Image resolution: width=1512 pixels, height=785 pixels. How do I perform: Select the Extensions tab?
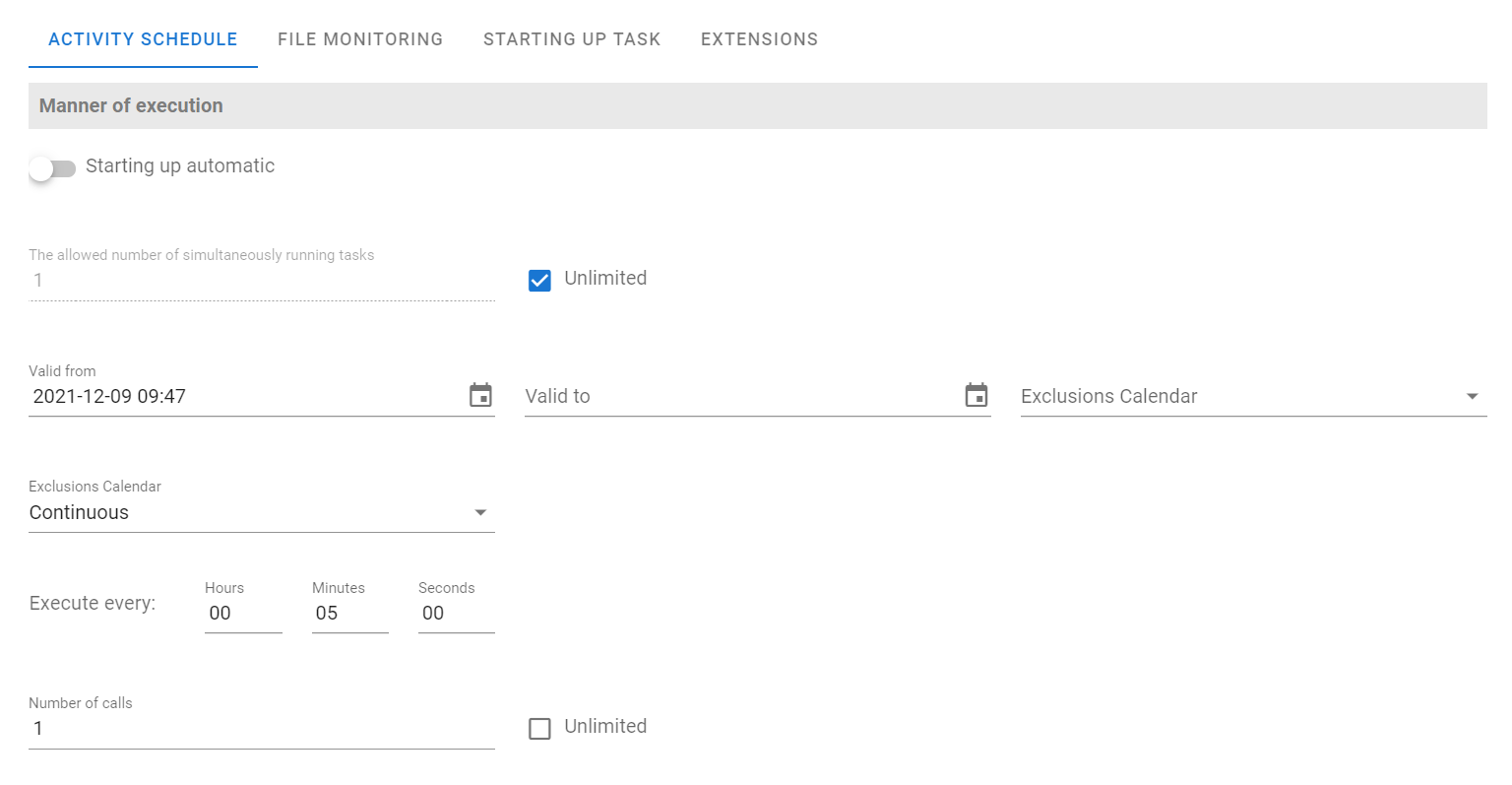pos(759,39)
